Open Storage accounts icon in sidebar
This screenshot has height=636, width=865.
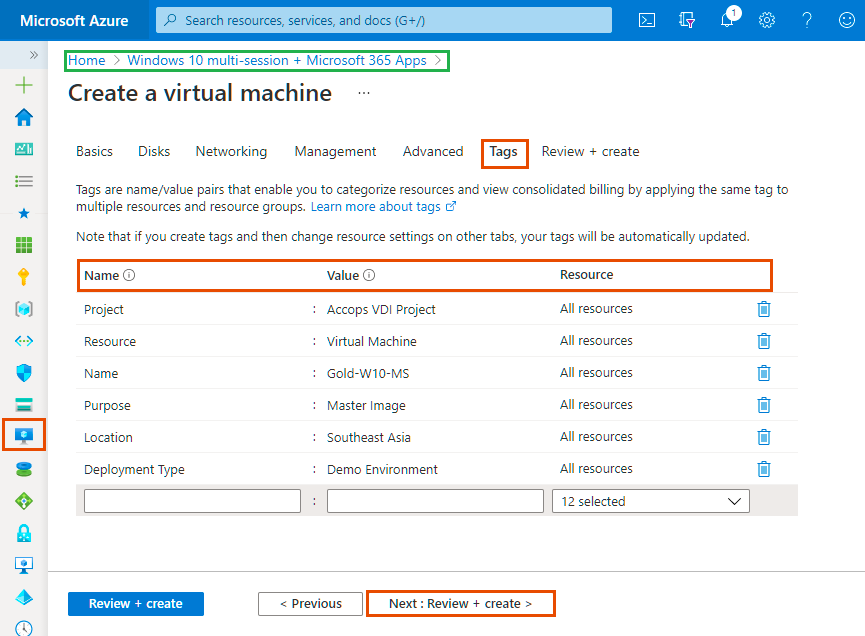tap(24, 404)
